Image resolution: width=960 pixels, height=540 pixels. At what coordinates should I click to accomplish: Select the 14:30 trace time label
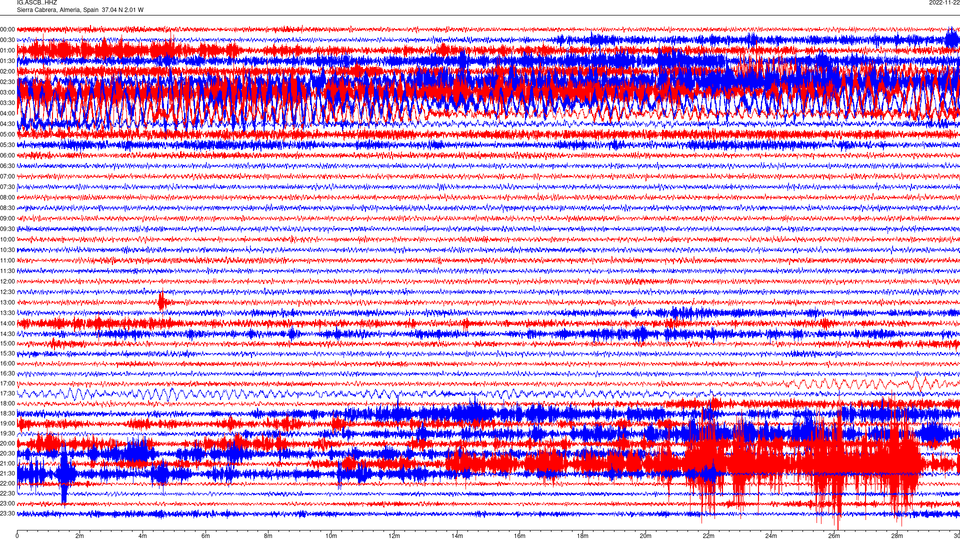[7, 334]
